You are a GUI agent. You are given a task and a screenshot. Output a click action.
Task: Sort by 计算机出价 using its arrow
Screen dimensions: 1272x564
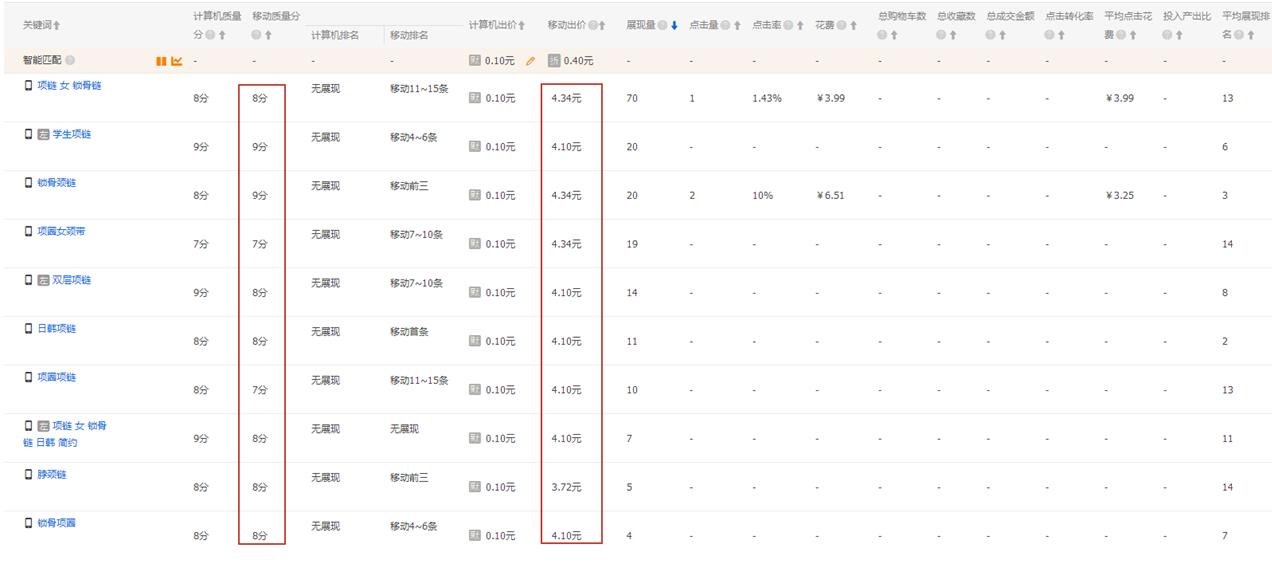pyautogui.click(x=521, y=25)
